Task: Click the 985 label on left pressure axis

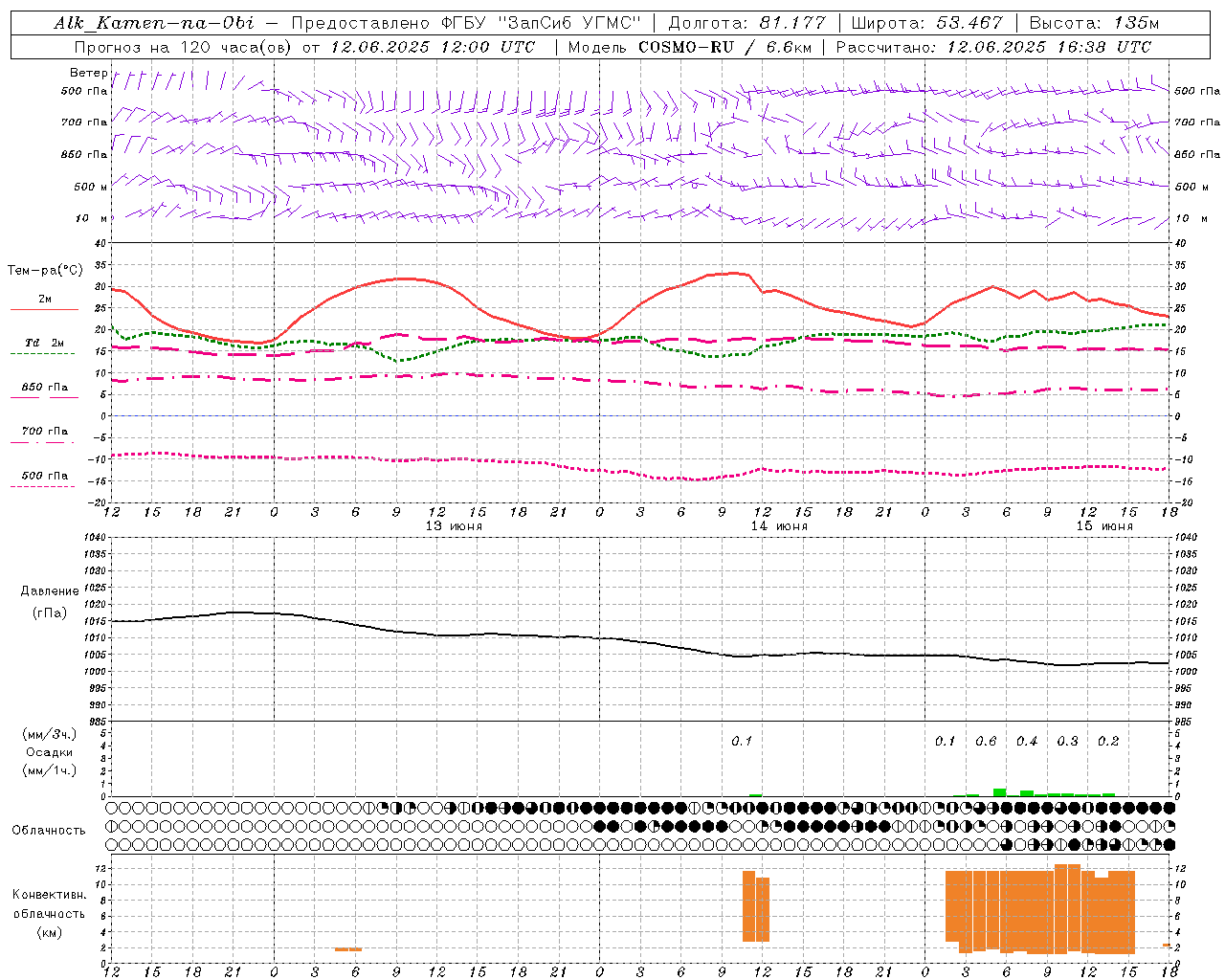Action: (97, 722)
